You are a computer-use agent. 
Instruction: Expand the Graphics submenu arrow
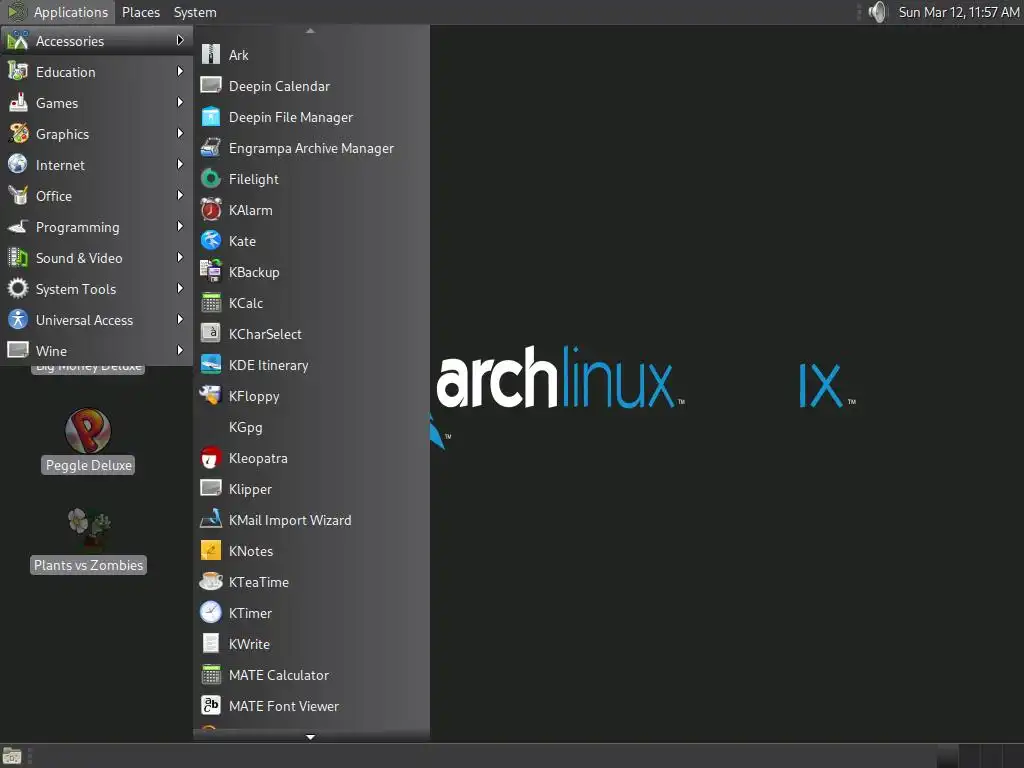pos(180,133)
